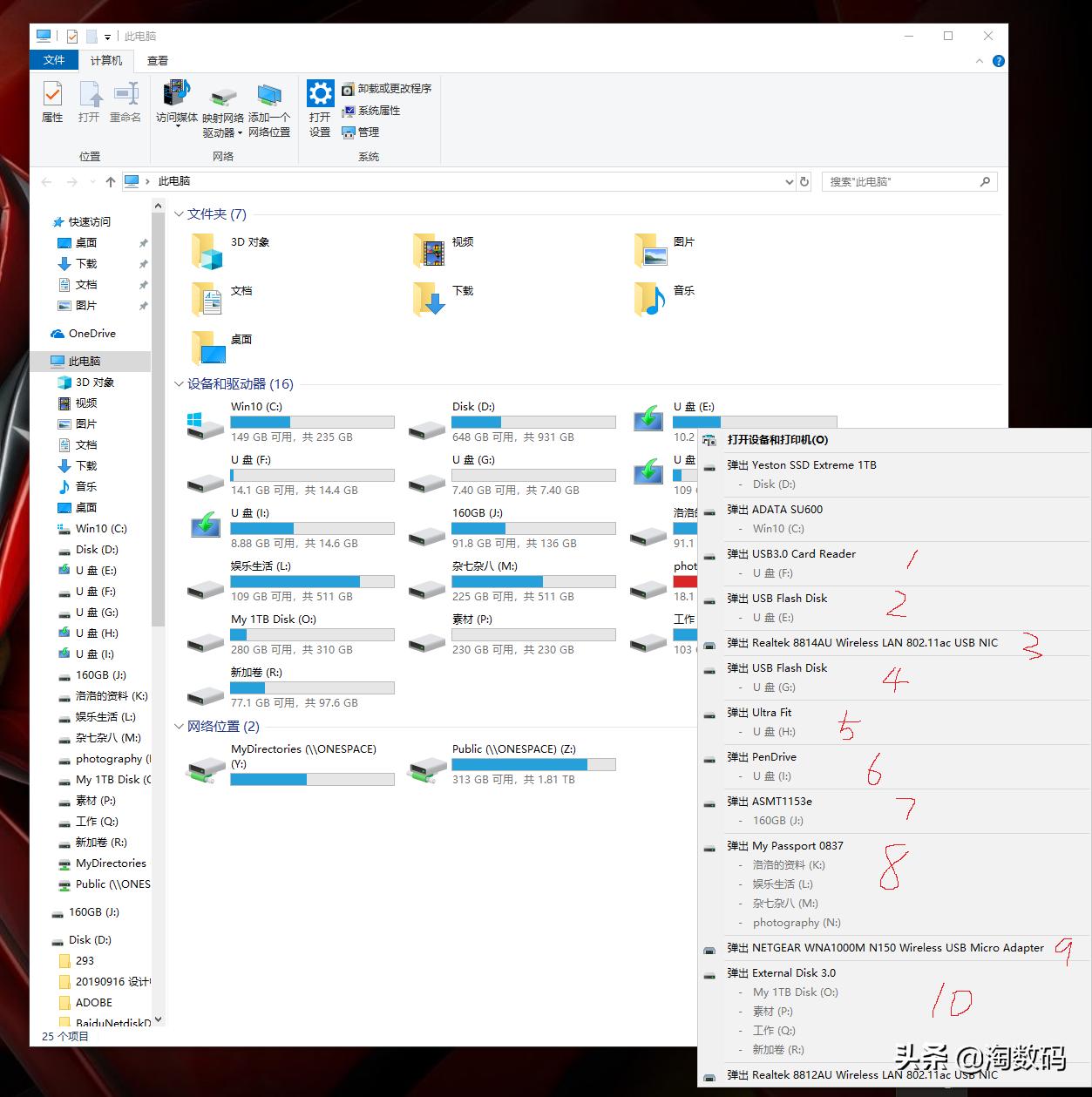Image resolution: width=1092 pixels, height=1097 pixels.
Task: Click 管理 (Manage) in the ribbon
Action: pyautogui.click(x=360, y=132)
